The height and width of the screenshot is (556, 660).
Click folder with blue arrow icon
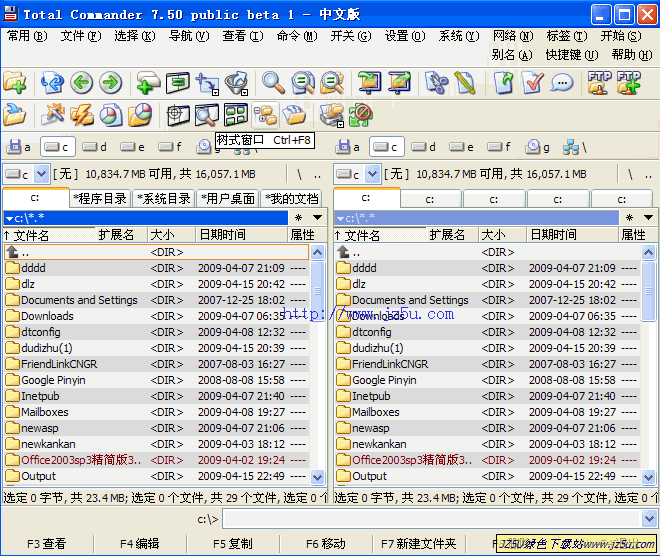15,115
